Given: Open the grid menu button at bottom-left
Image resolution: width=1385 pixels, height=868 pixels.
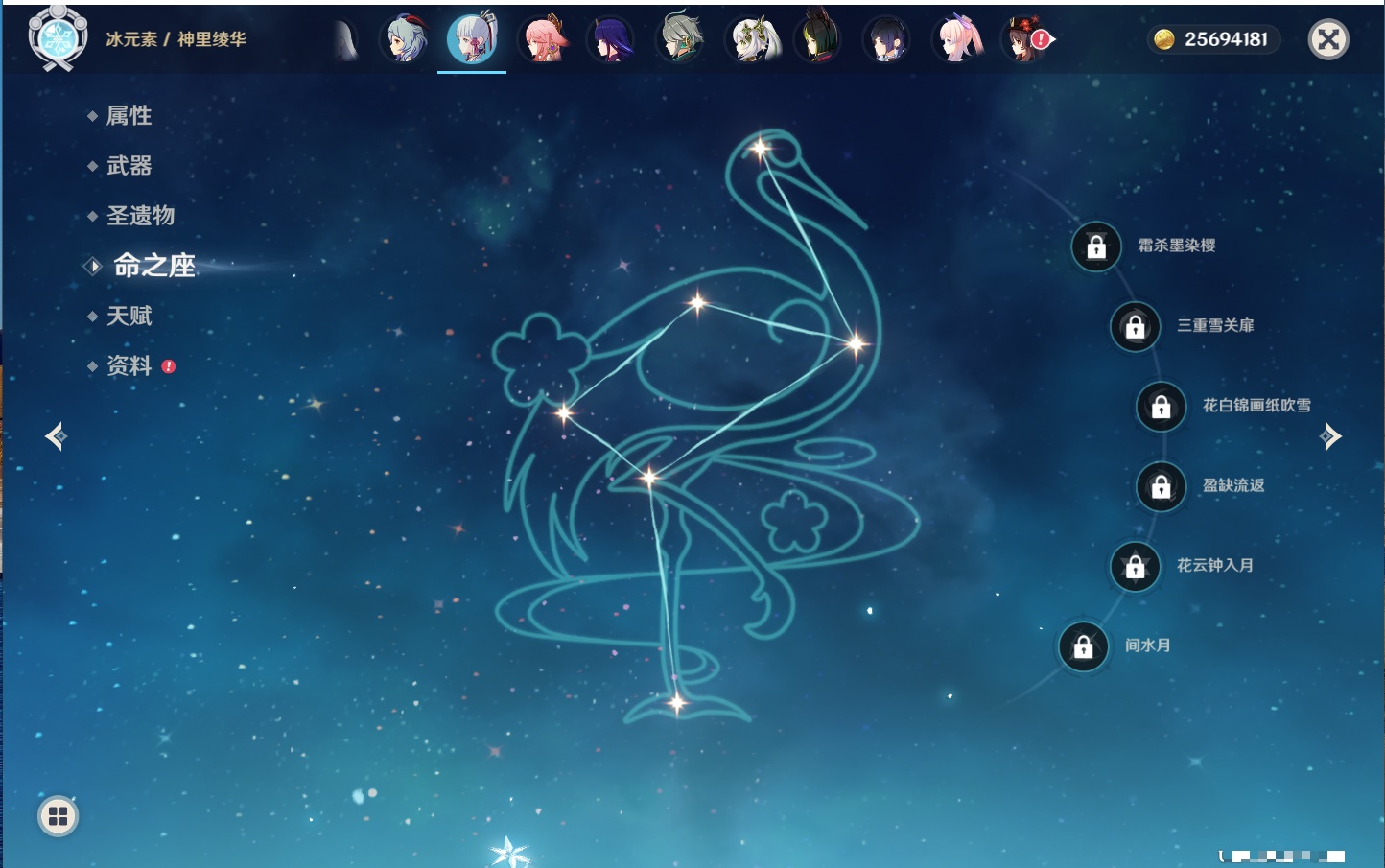Looking at the screenshot, I should pyautogui.click(x=58, y=816).
